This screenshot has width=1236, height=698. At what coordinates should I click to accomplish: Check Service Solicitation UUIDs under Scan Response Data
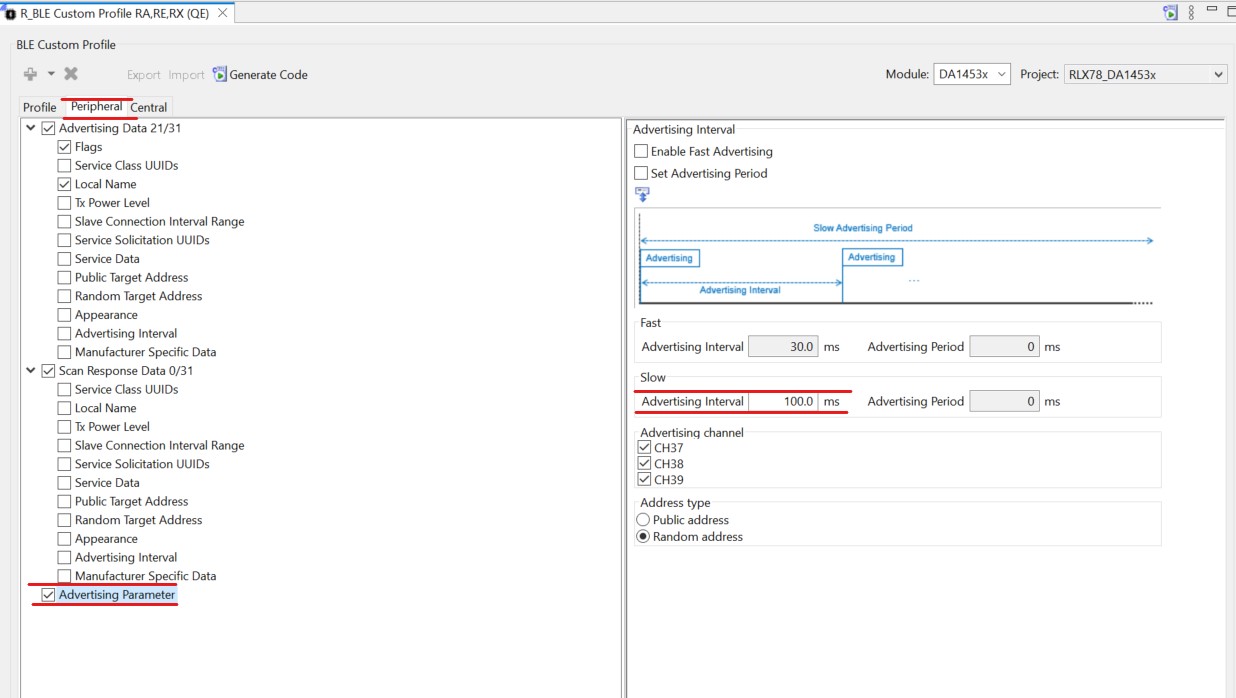click(x=64, y=464)
